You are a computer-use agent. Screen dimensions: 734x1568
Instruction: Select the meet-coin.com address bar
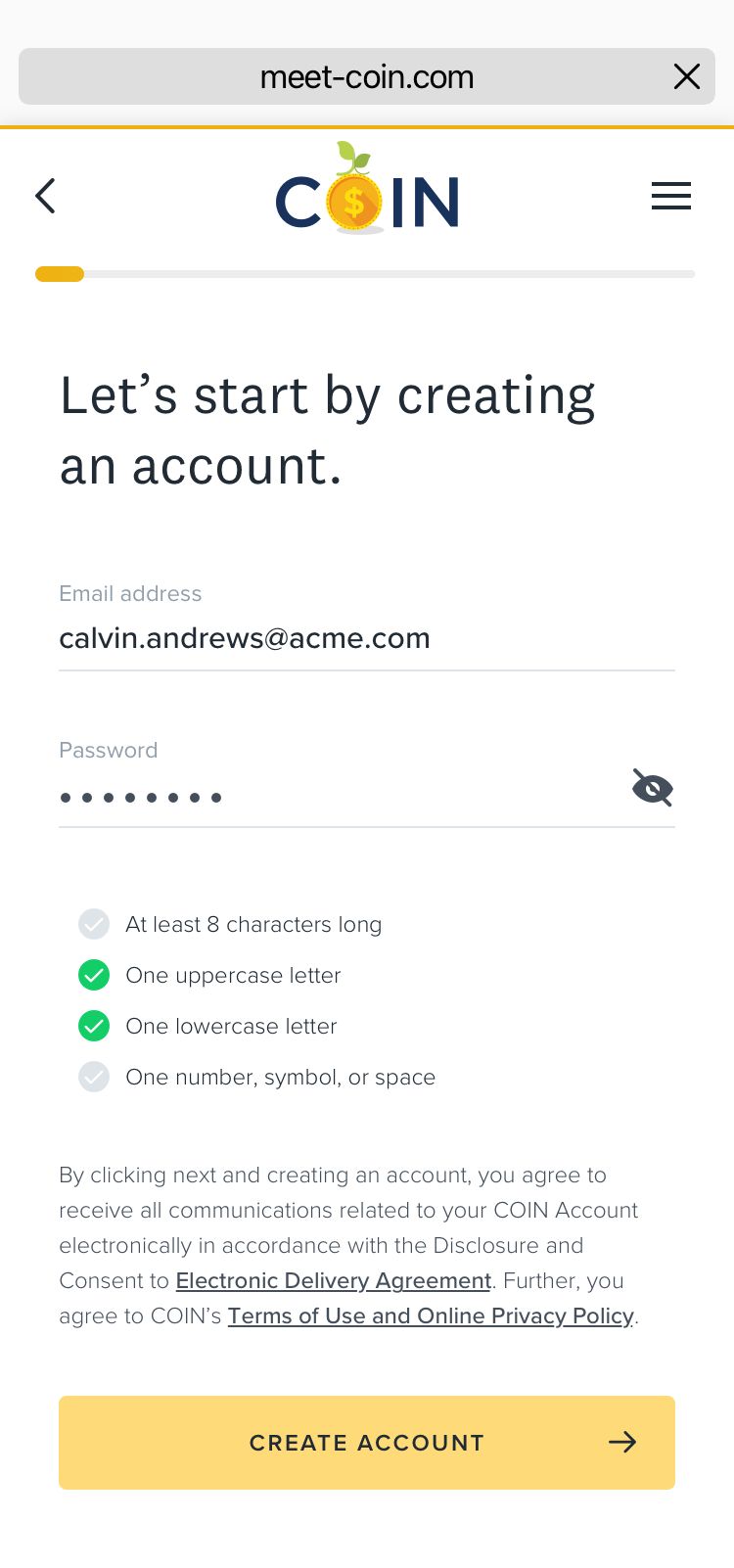click(366, 76)
